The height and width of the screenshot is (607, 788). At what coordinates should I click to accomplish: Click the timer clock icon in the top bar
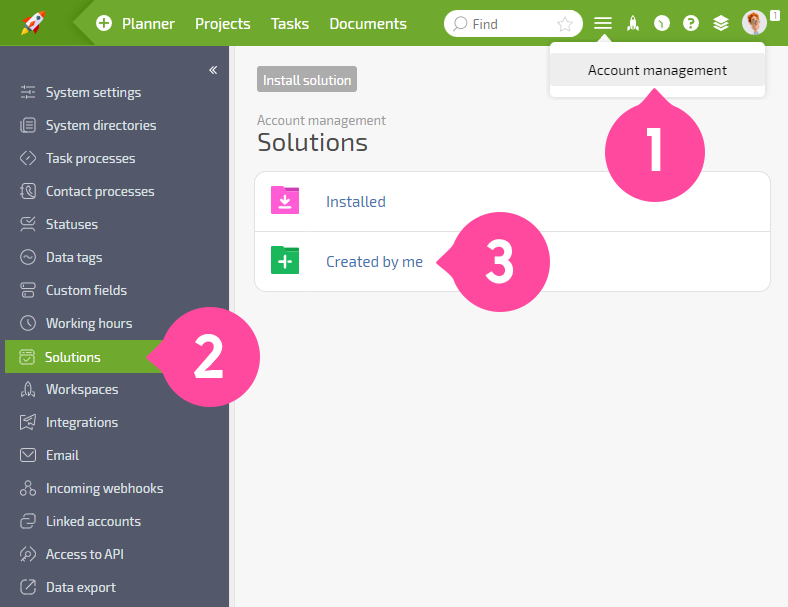[x=662, y=23]
